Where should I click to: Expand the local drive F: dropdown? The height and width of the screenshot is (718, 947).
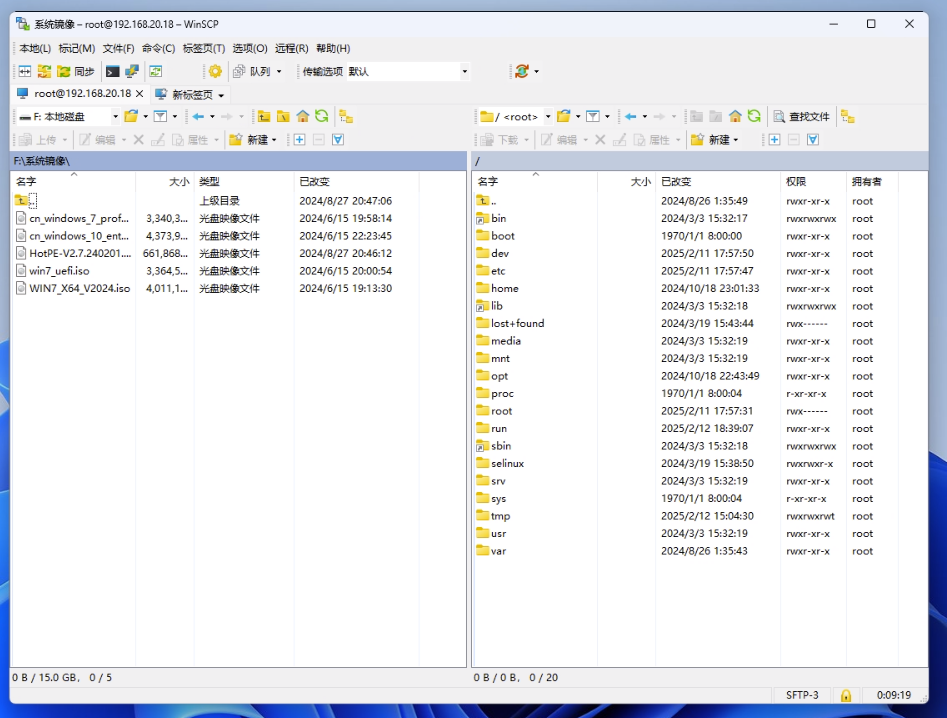(x=115, y=116)
